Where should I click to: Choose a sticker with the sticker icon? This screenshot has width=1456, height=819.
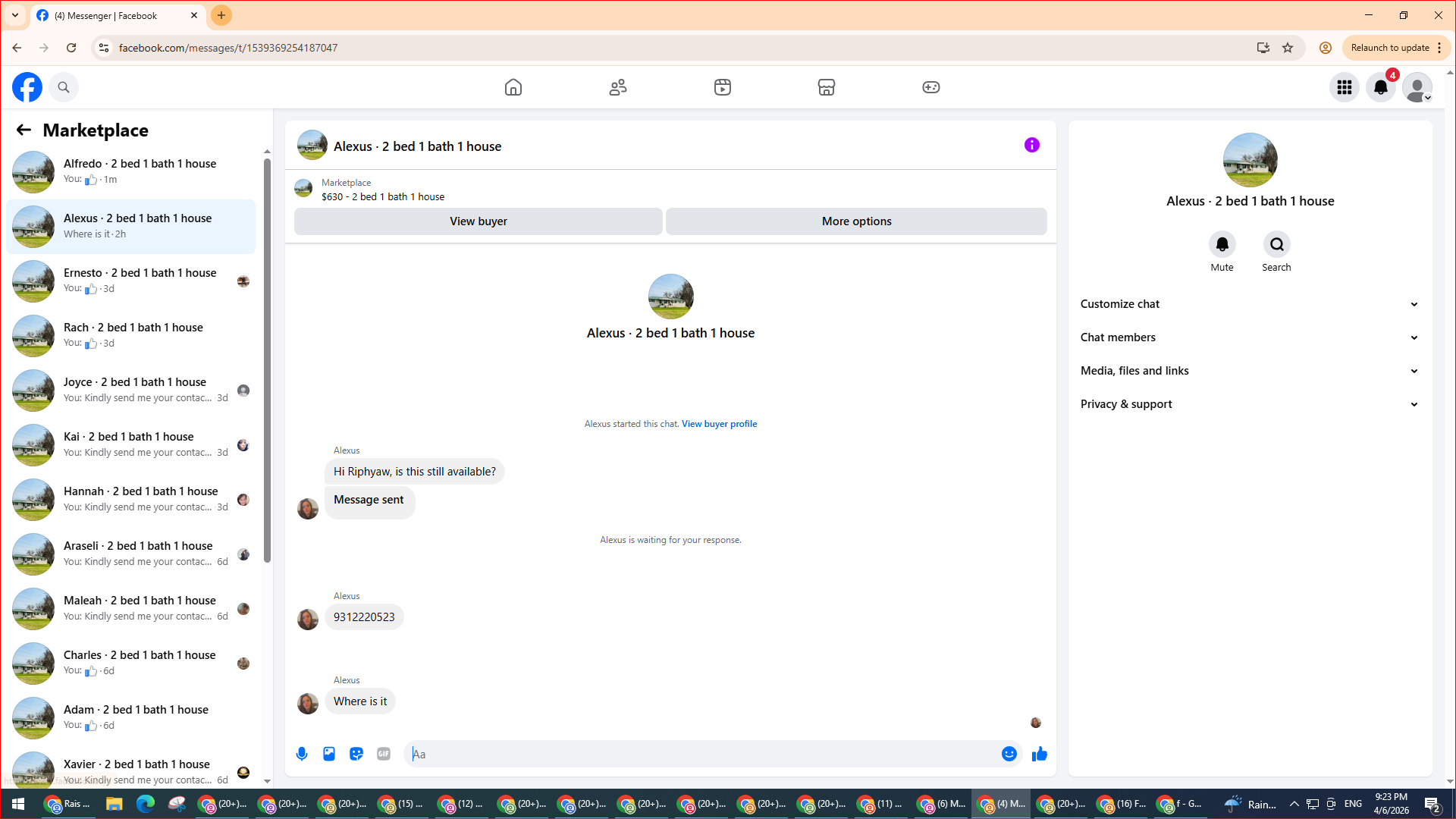pos(356,754)
